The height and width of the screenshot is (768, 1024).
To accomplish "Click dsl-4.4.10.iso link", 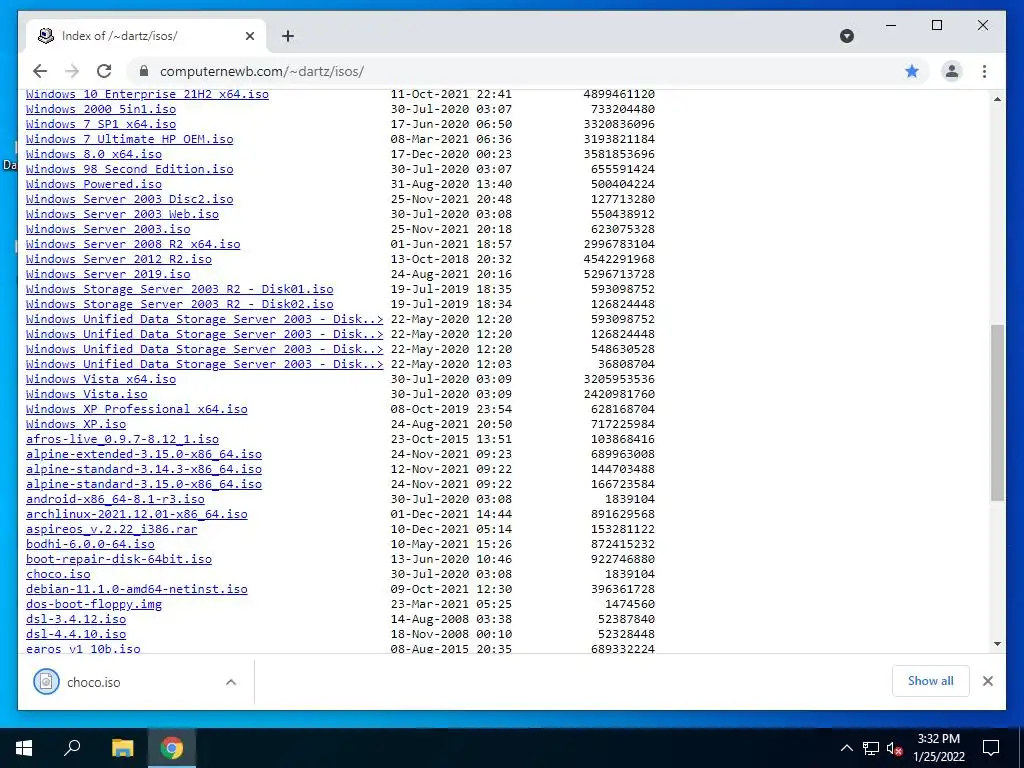I will (76, 635).
